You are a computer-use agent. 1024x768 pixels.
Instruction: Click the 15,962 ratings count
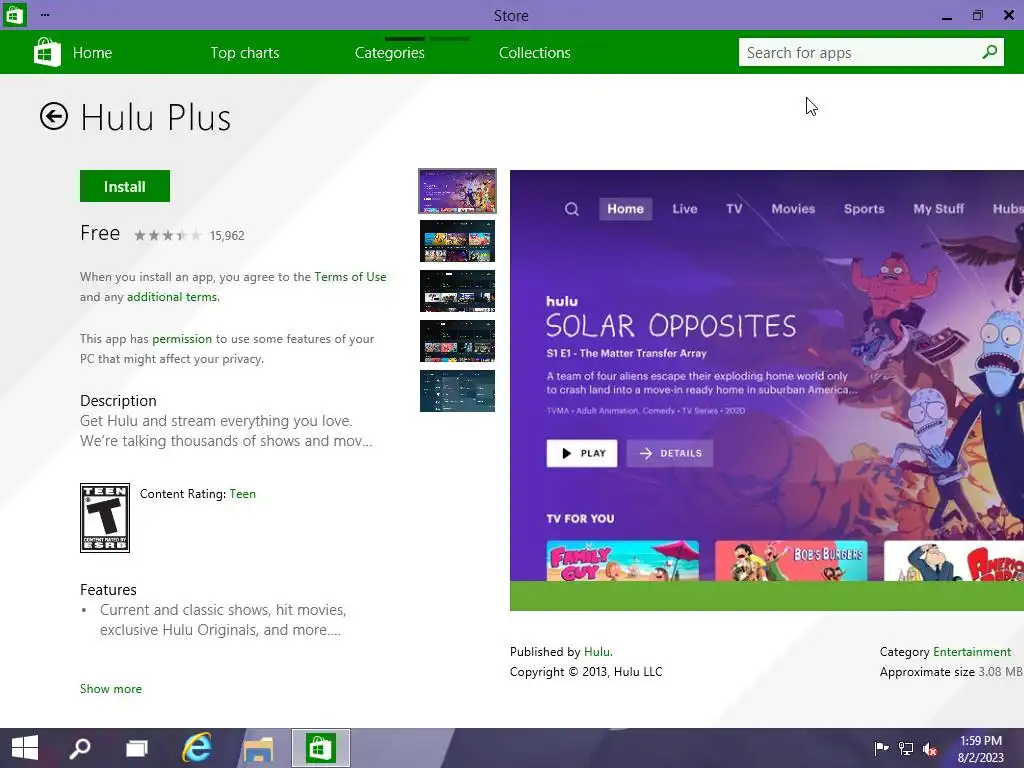pyautogui.click(x=227, y=236)
